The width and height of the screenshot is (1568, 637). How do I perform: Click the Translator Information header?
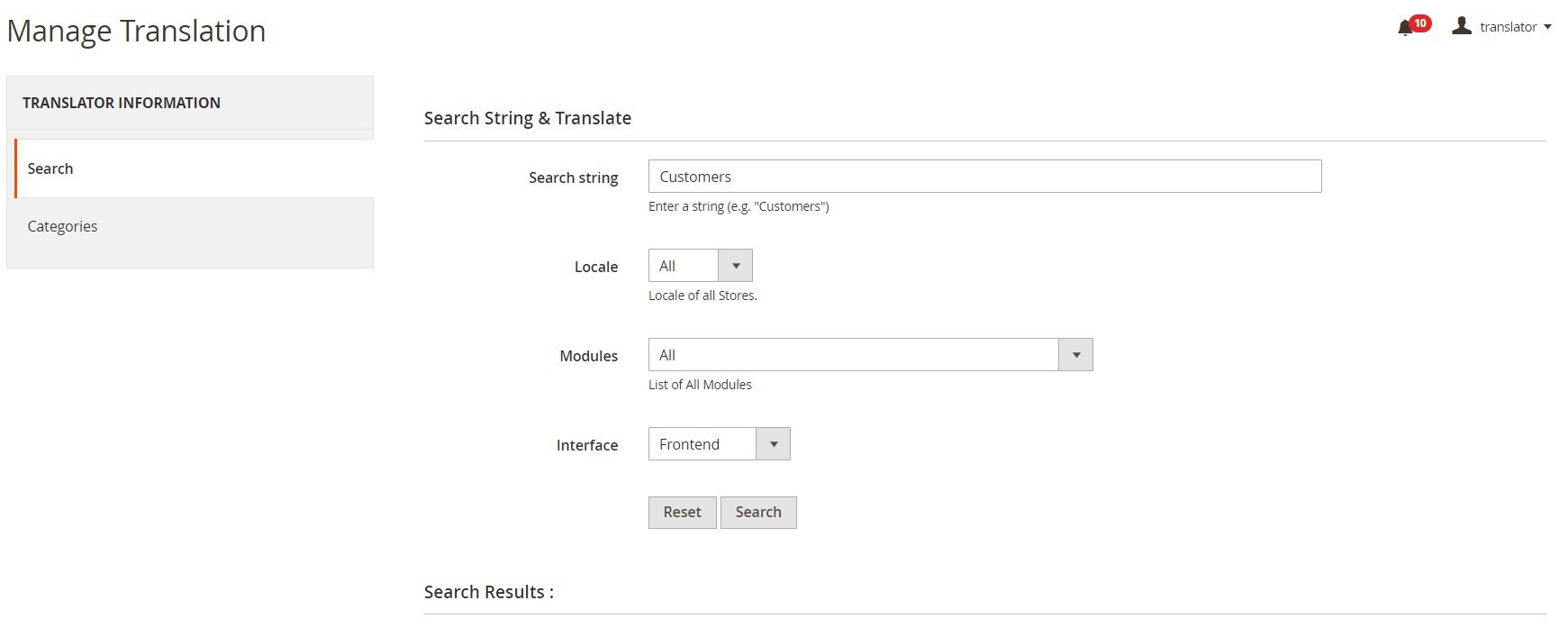[x=122, y=103]
